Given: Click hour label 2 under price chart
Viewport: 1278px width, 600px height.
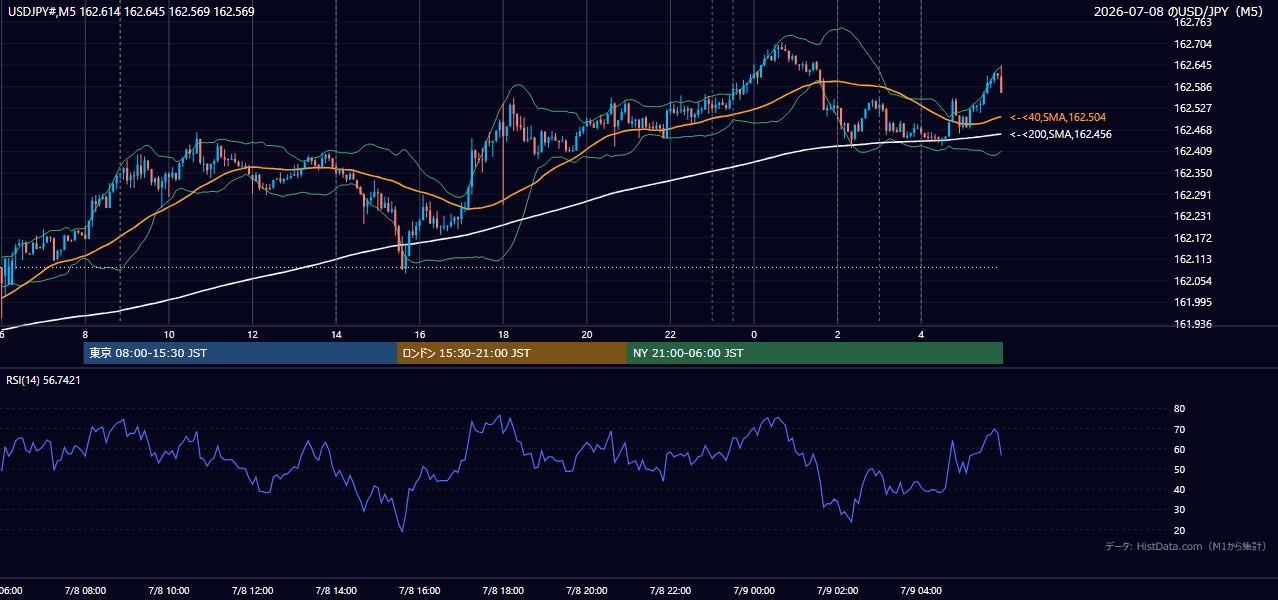Looking at the screenshot, I should [x=838, y=334].
